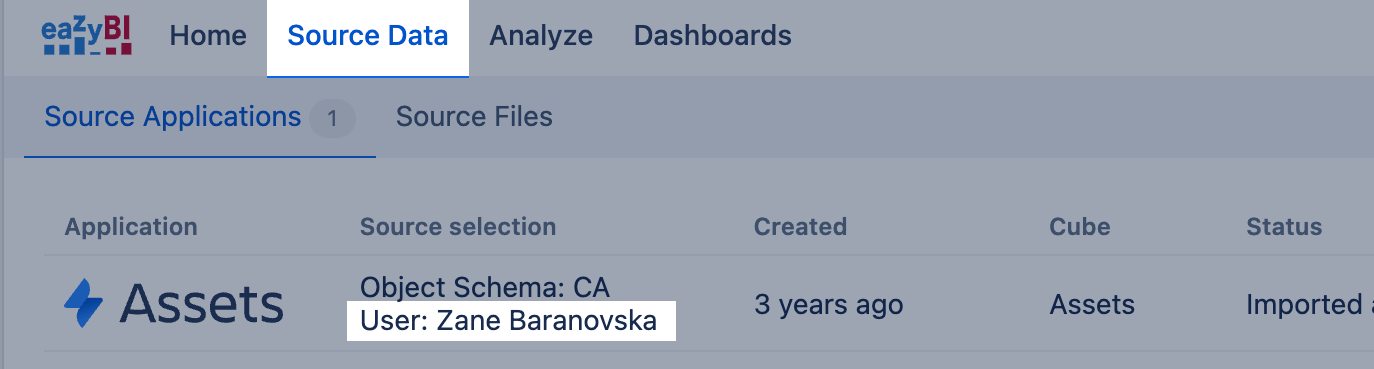
Task: Click the Cube column header
Action: (x=1080, y=227)
